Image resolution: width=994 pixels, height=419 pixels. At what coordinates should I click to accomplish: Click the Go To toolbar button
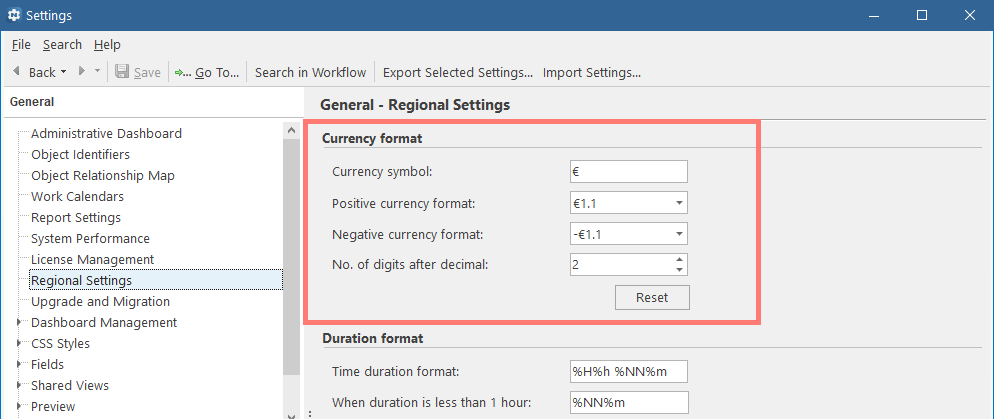tap(207, 72)
